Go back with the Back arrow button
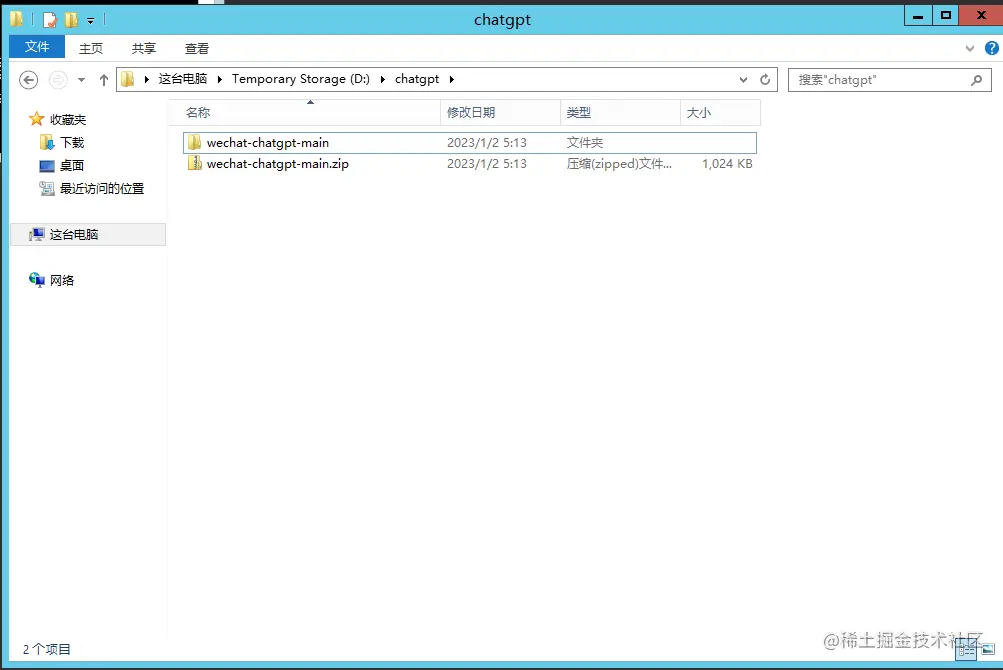Viewport: 1003px width, 670px height. 28,80
